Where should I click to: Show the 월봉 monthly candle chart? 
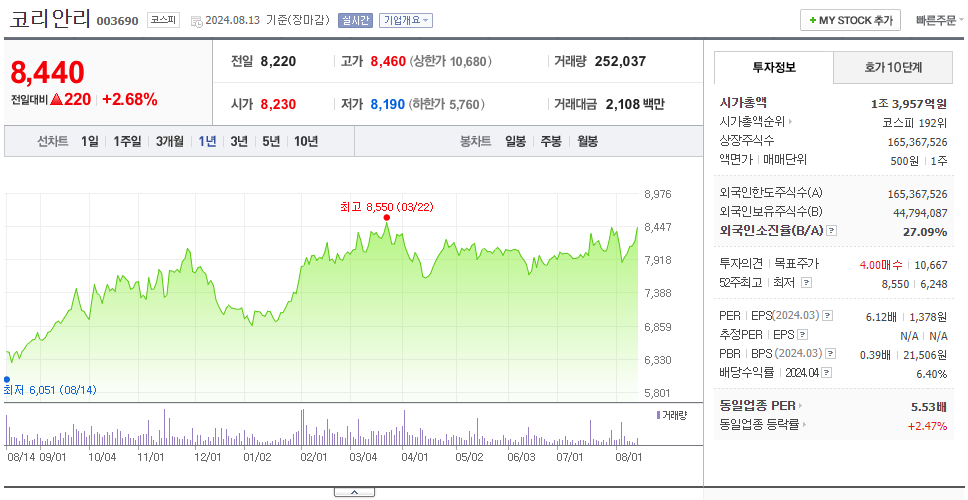[588, 141]
